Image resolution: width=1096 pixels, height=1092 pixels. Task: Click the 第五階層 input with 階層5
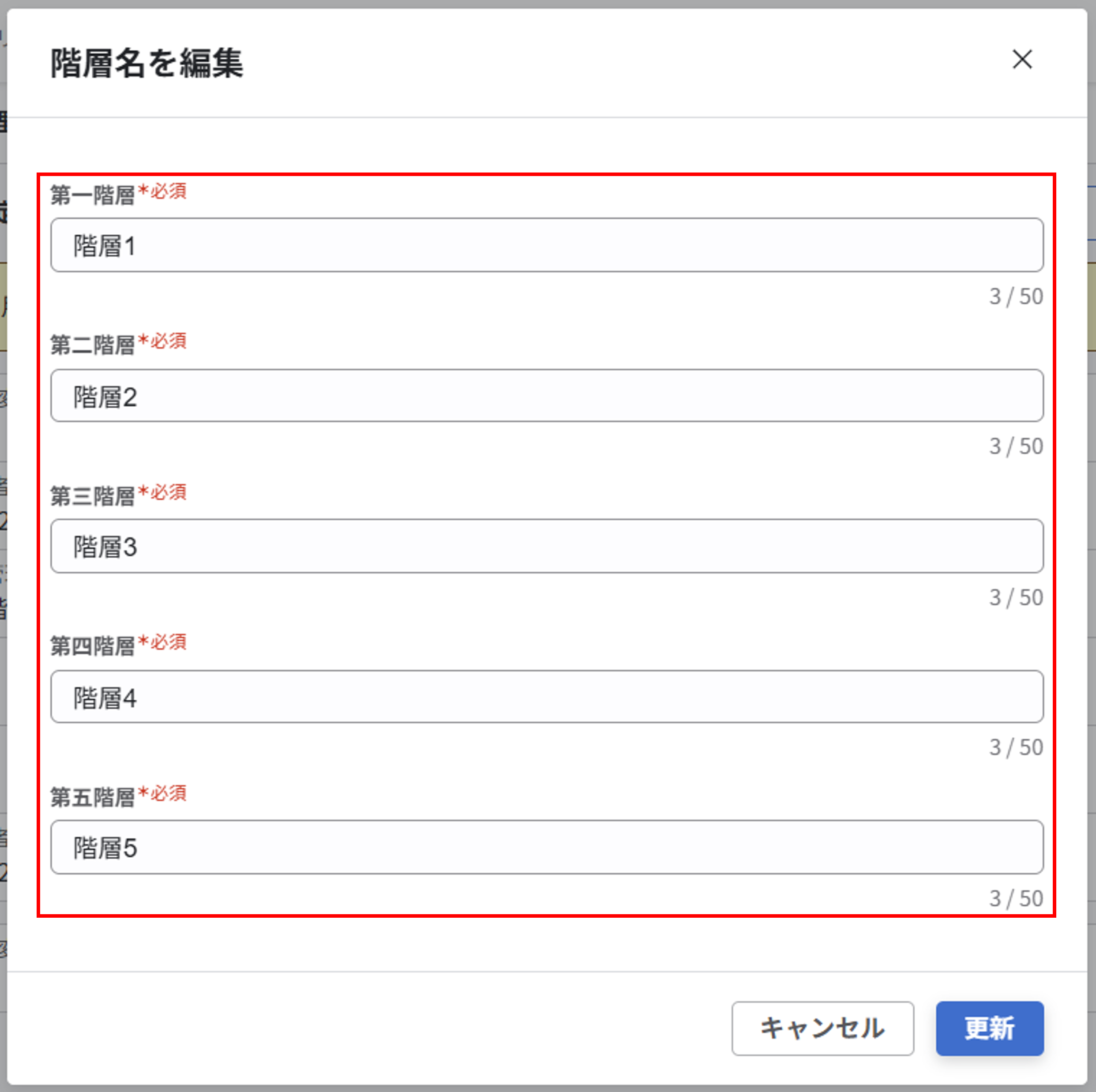(547, 847)
